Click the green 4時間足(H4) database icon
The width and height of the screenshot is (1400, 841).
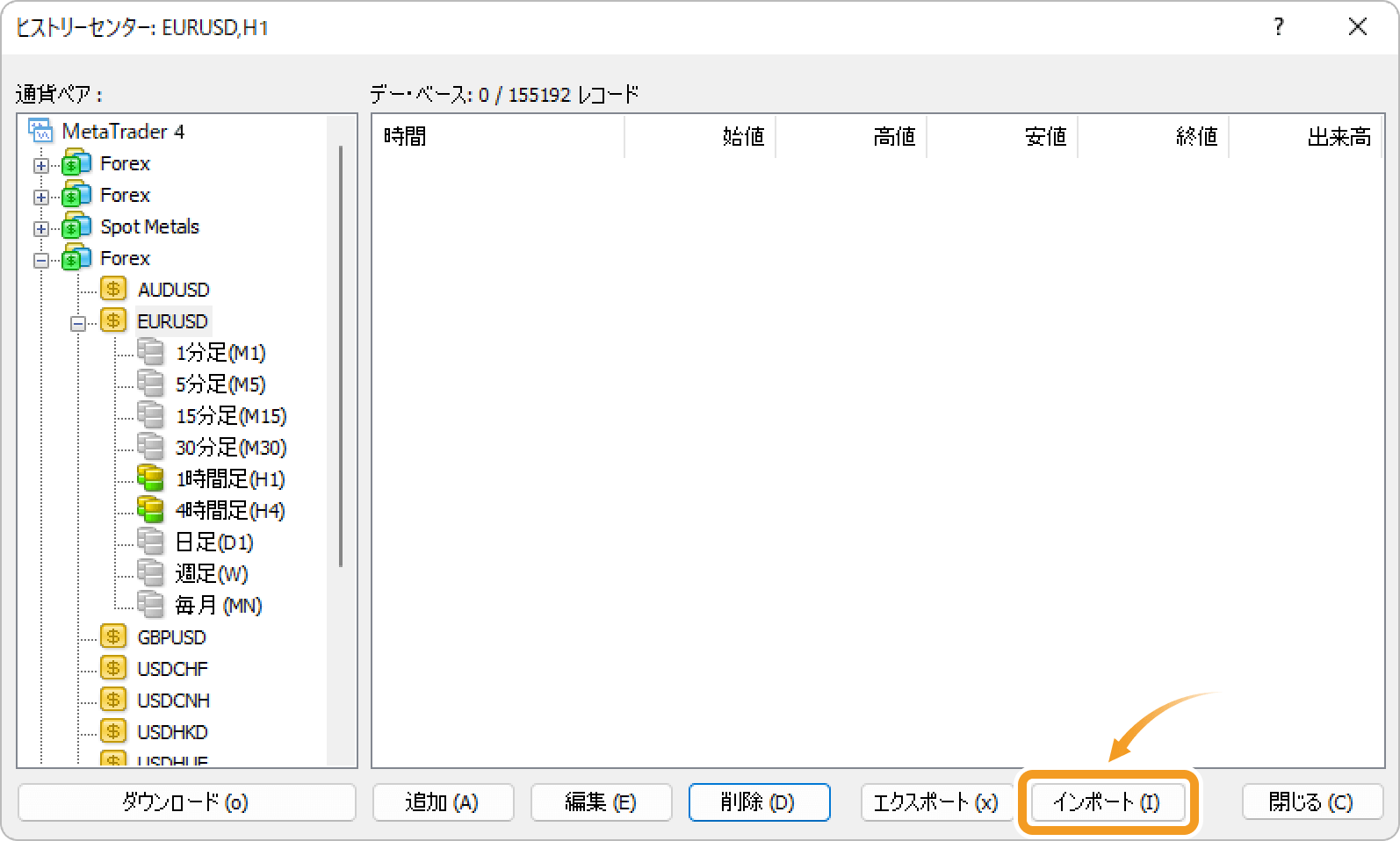pyautogui.click(x=150, y=510)
